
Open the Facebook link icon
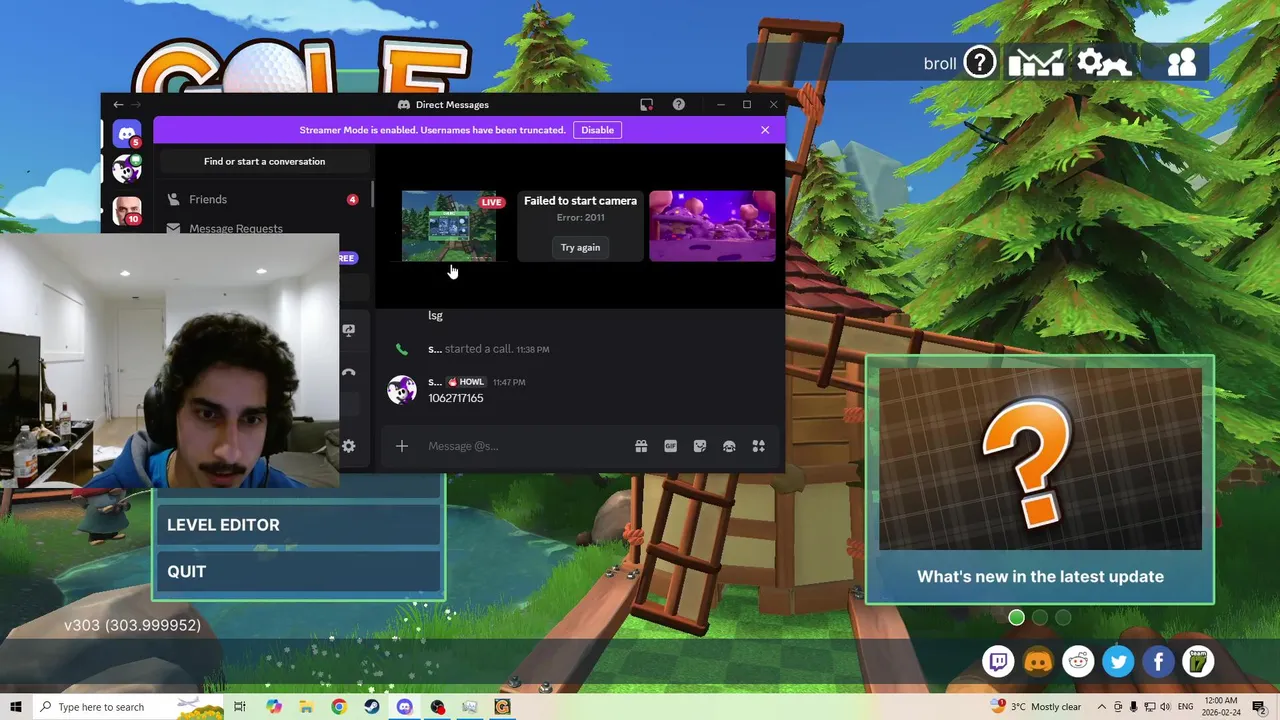(1158, 661)
